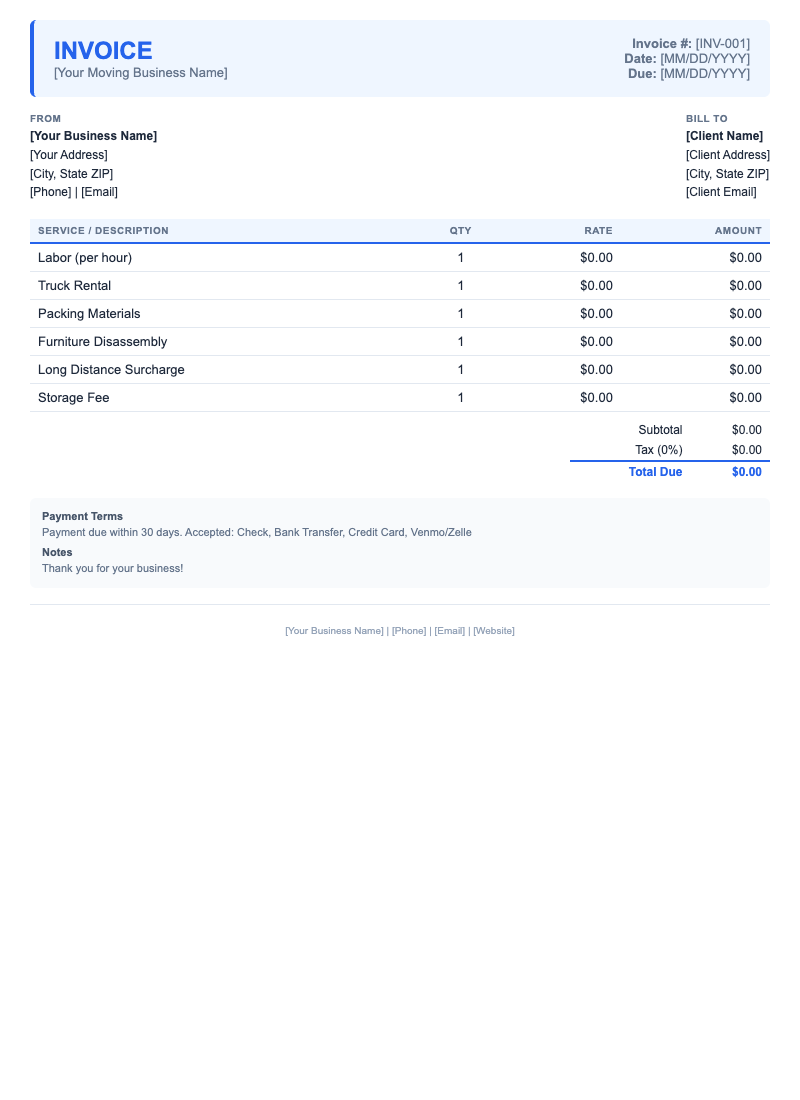
Task: Click the quantity in the Storage Fee row
Action: 460,398
